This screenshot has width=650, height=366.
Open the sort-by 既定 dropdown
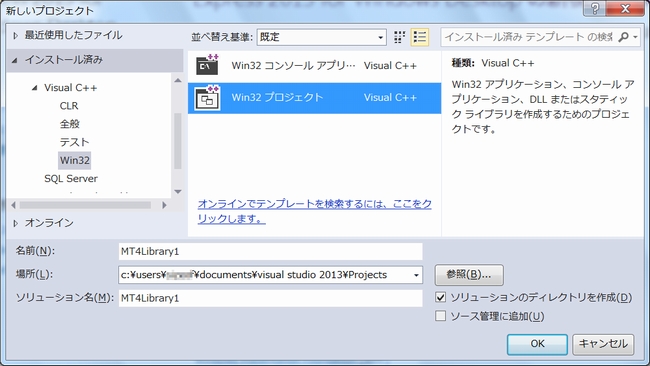tap(322, 37)
